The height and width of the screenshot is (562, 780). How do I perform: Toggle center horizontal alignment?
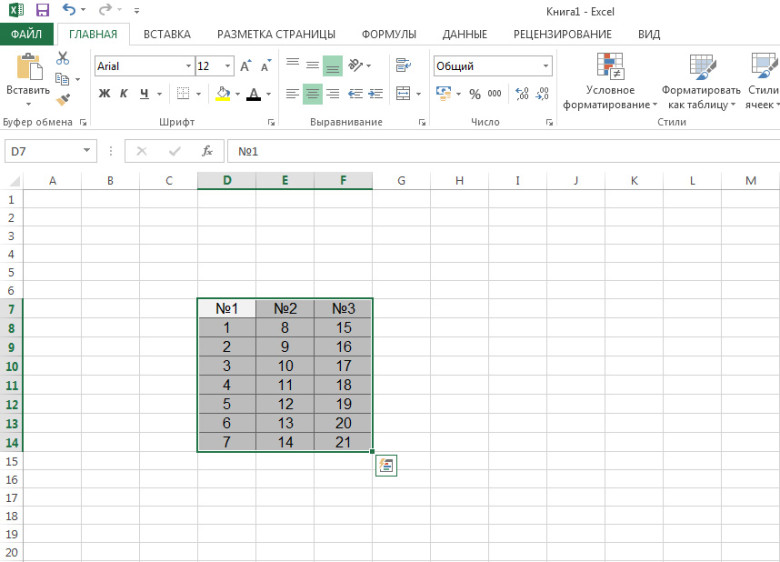point(312,94)
